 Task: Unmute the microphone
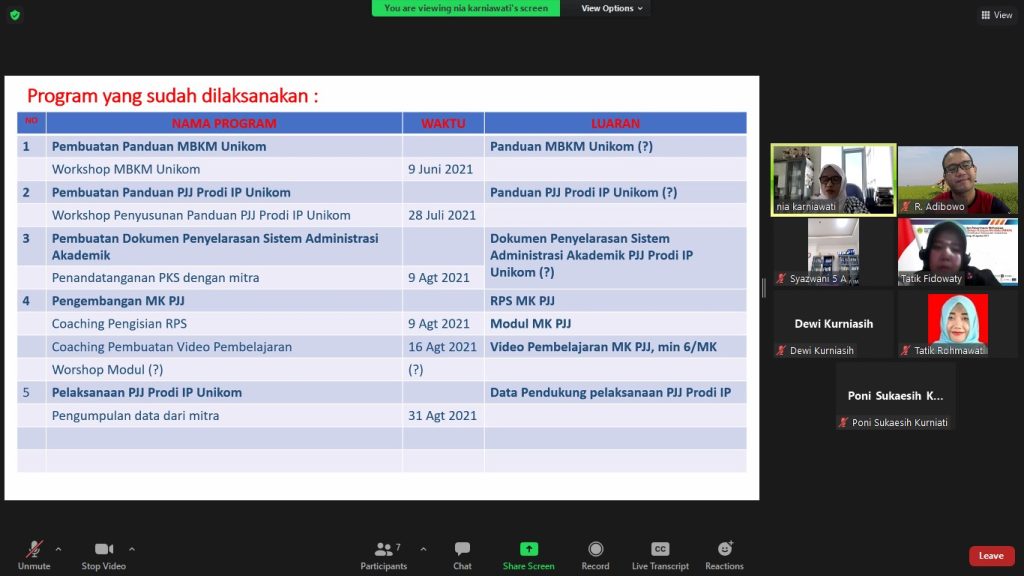(x=34, y=555)
